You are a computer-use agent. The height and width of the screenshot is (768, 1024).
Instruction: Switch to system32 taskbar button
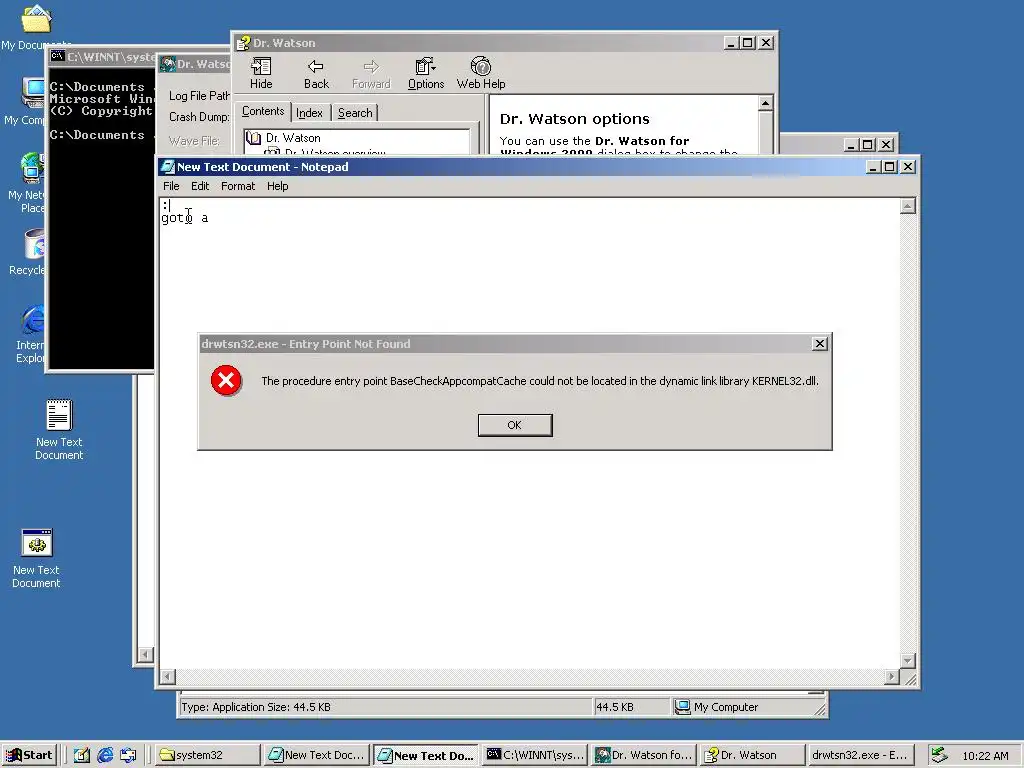(206, 755)
